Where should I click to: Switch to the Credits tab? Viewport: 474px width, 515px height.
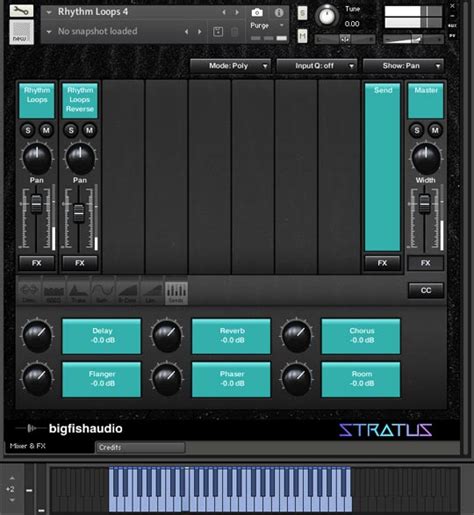(140, 447)
